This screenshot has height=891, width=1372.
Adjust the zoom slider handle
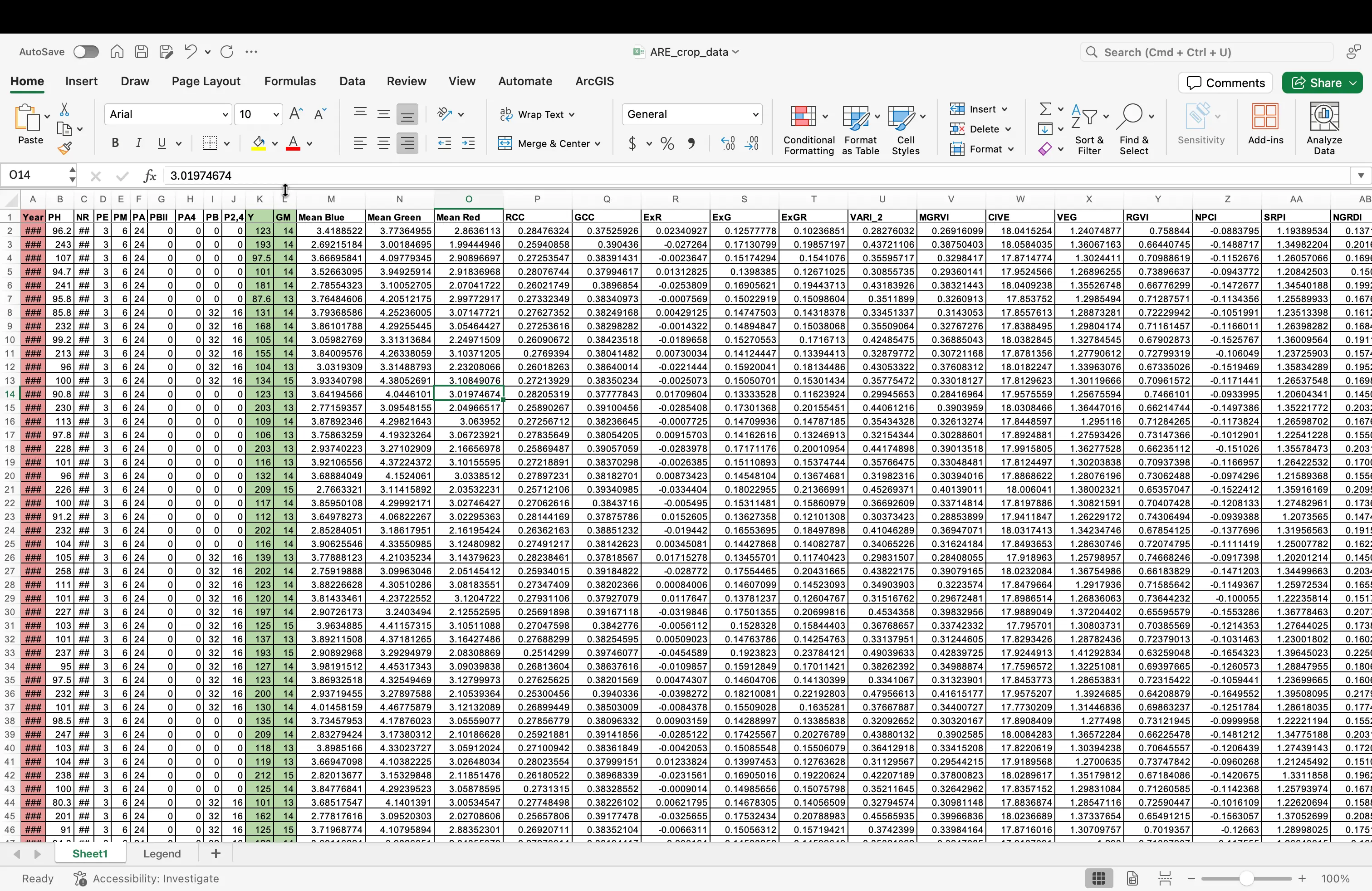[x=1246, y=878]
